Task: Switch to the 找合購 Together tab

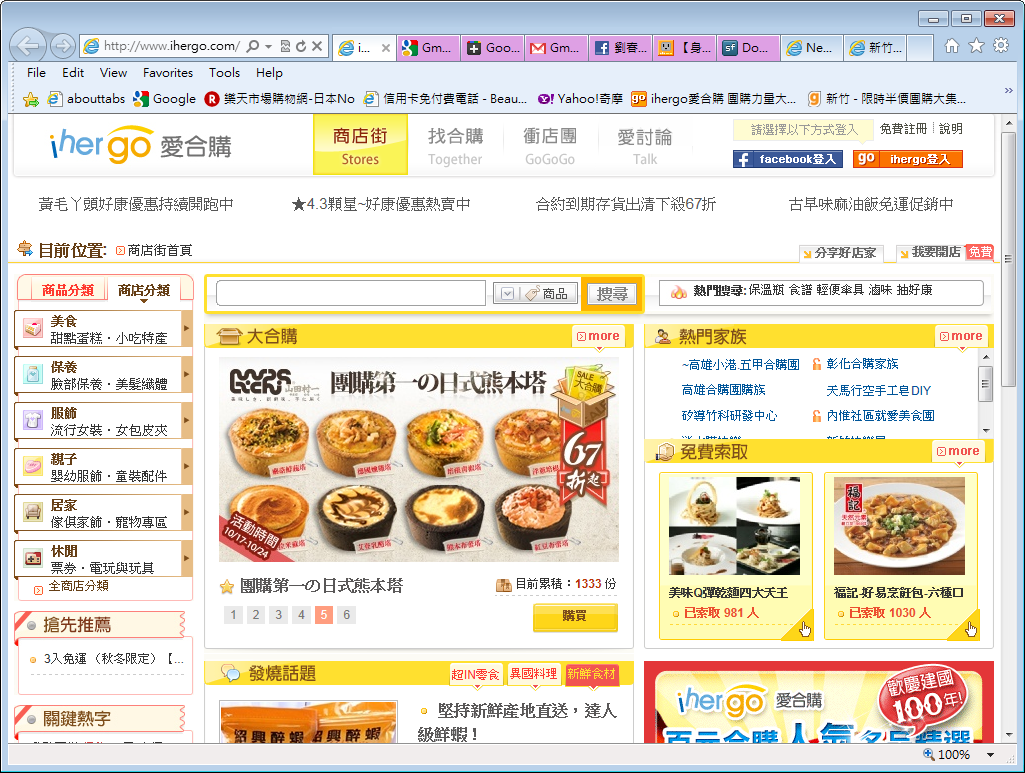Action: tap(456, 145)
